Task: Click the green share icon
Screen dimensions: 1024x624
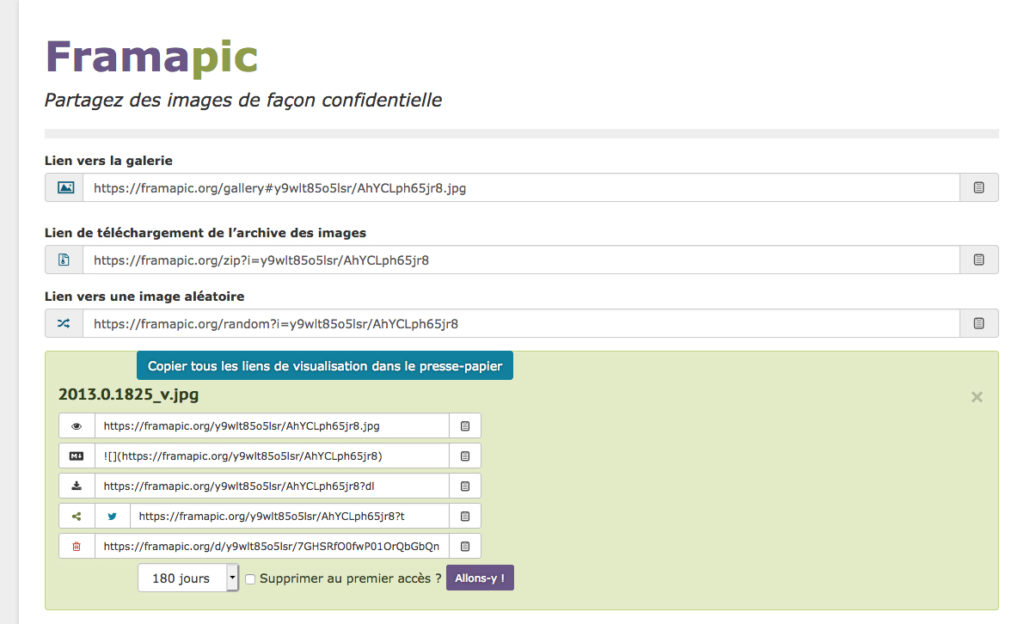Action: [x=76, y=516]
